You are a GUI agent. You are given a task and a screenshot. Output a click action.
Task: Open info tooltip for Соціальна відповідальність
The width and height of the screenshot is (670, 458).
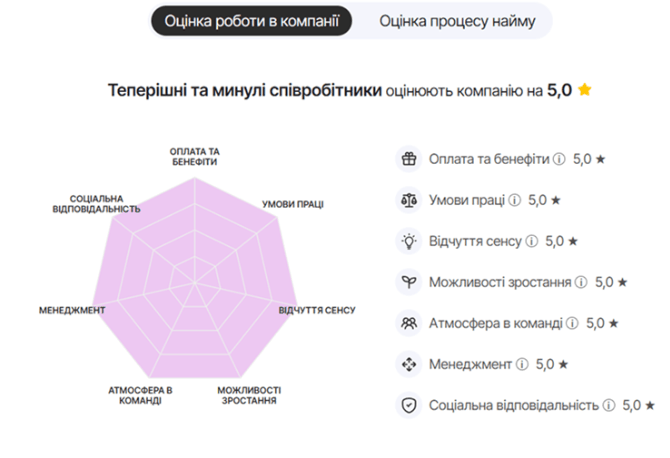coord(609,405)
